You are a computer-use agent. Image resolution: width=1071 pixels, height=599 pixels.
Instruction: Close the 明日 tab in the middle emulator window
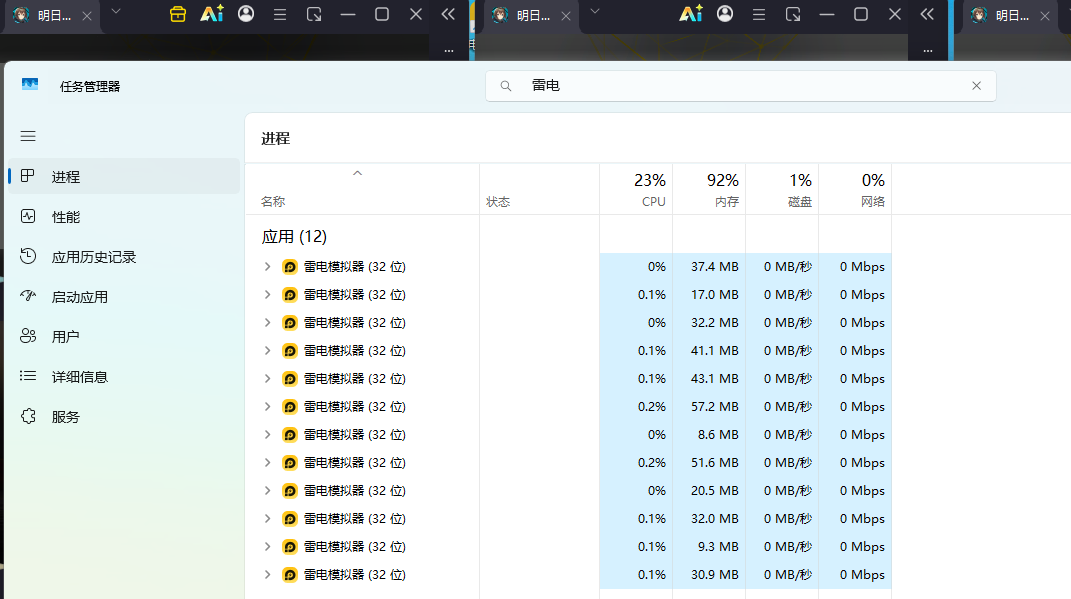[x=566, y=16]
